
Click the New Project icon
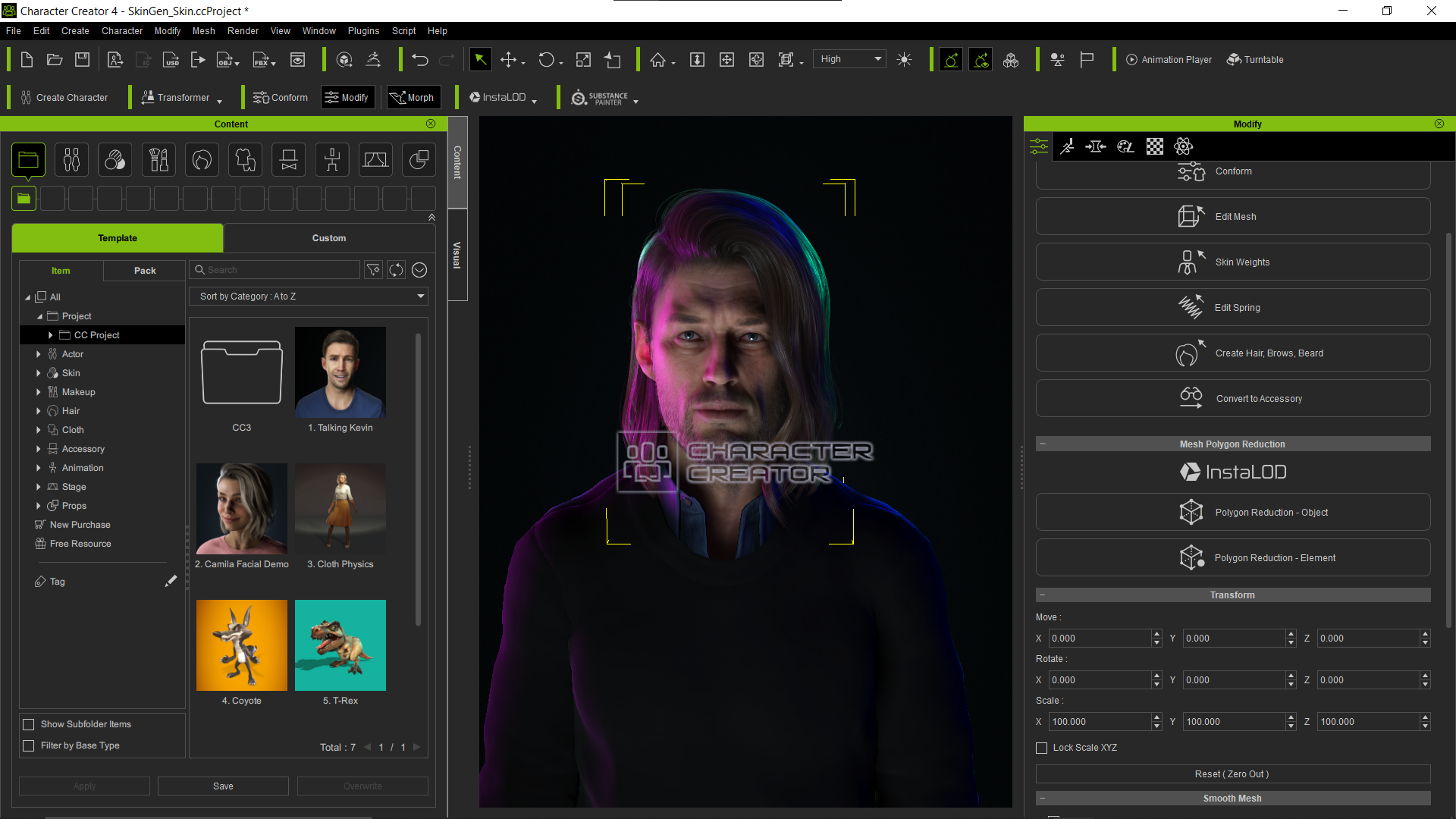tap(27, 59)
